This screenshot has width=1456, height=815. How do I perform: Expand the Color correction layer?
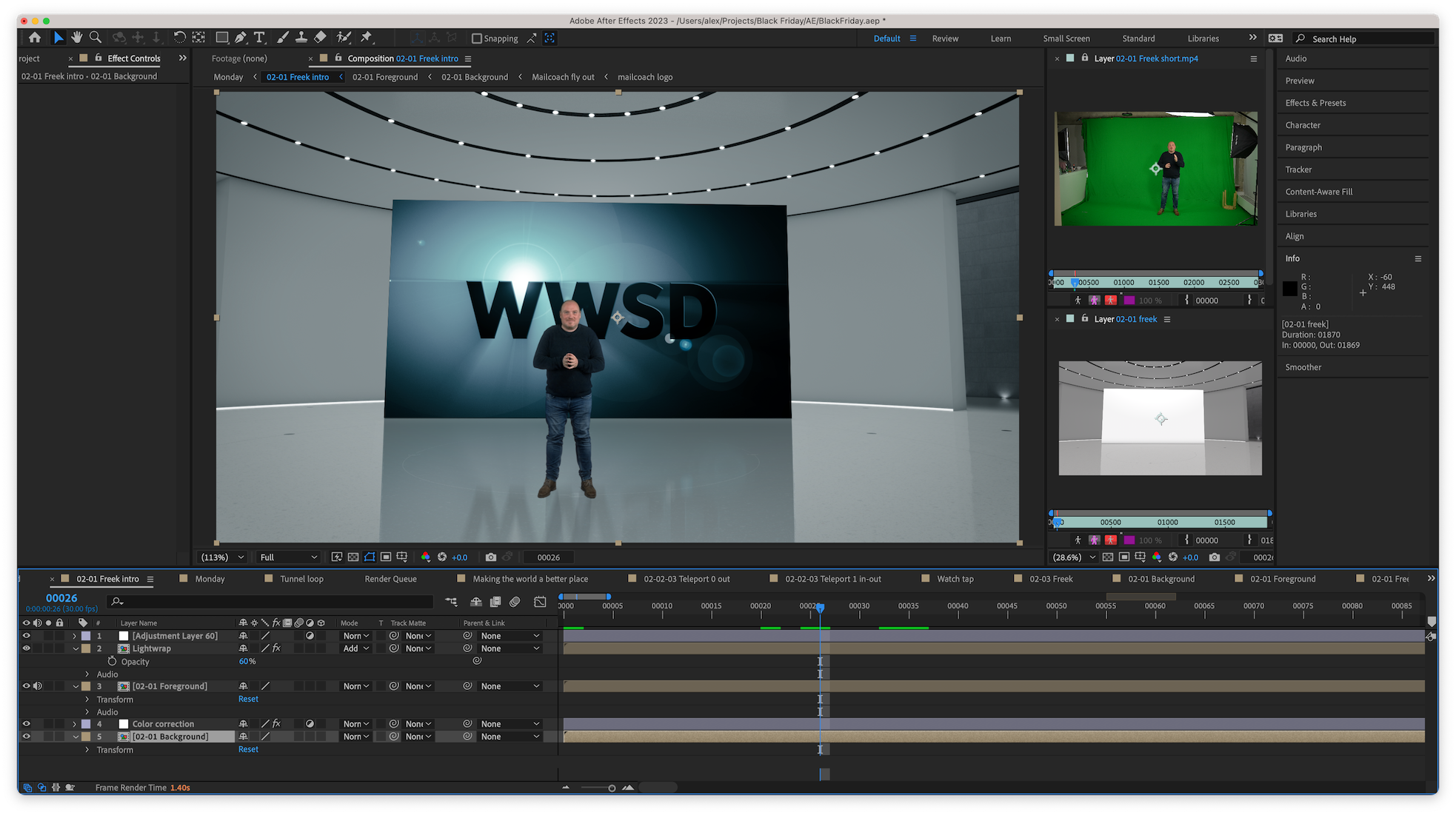[x=75, y=724]
